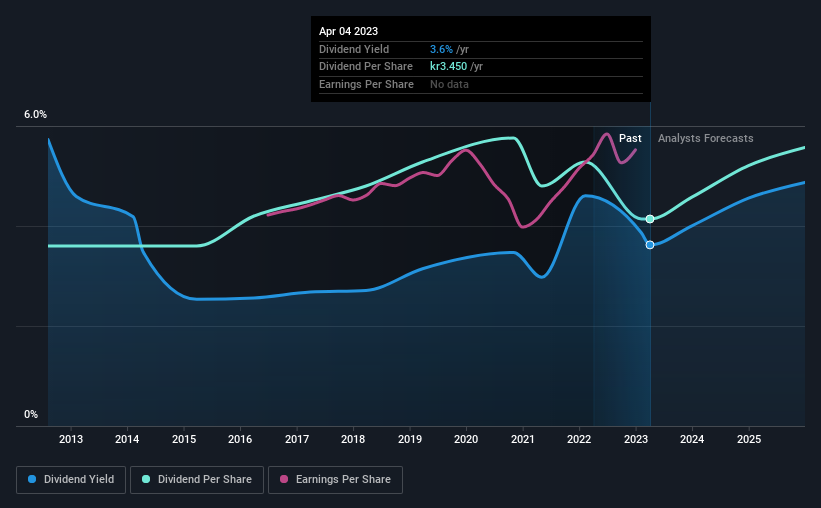This screenshot has width=821, height=508.
Task: Select the teal data point marker at Apr 2023
Action: [x=650, y=219]
